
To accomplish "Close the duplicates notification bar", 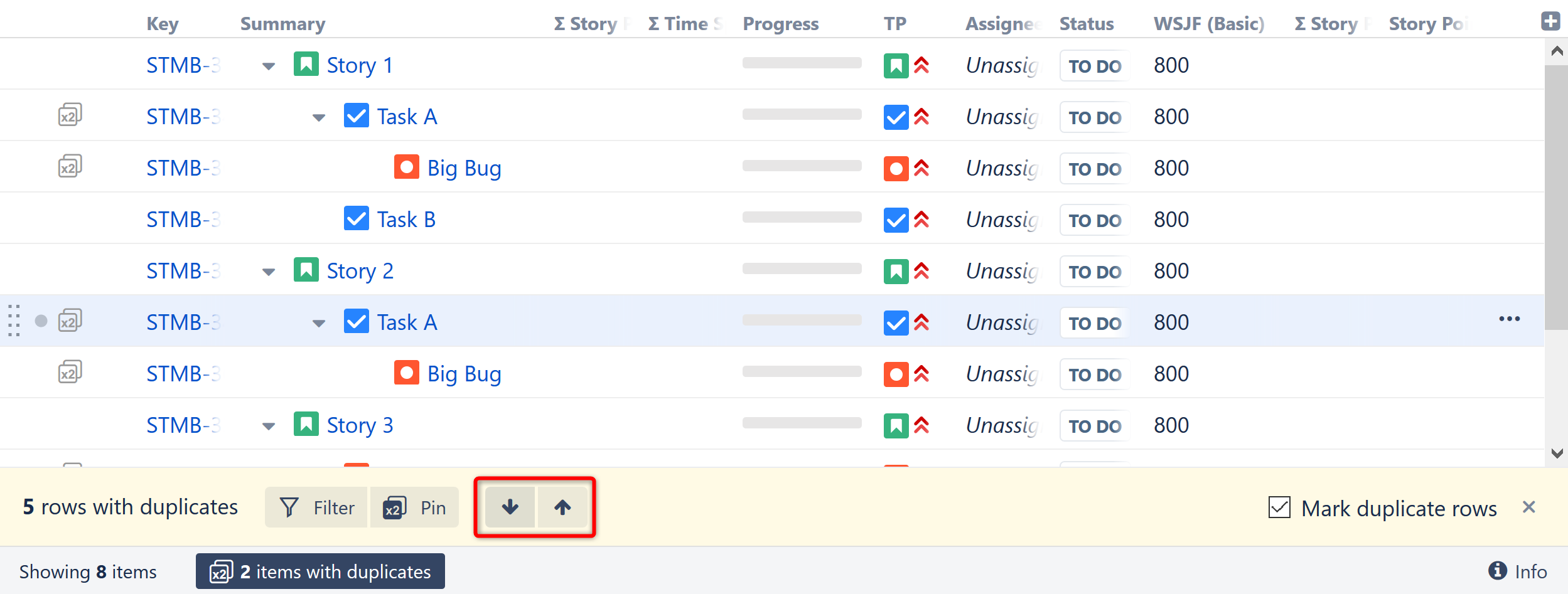I will click(x=1528, y=507).
